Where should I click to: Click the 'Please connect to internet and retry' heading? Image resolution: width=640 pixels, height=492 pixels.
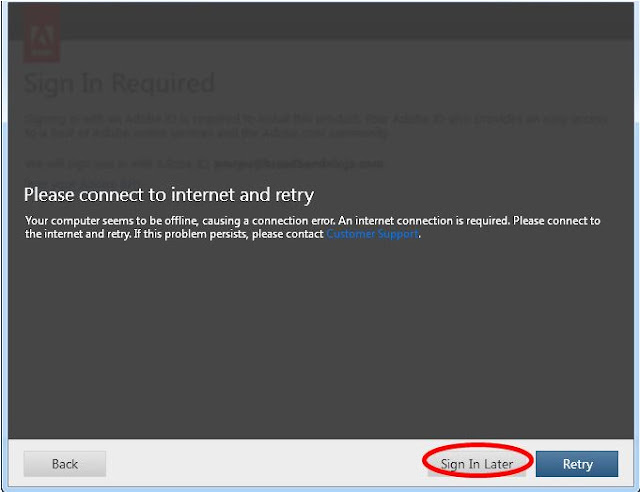(169, 195)
